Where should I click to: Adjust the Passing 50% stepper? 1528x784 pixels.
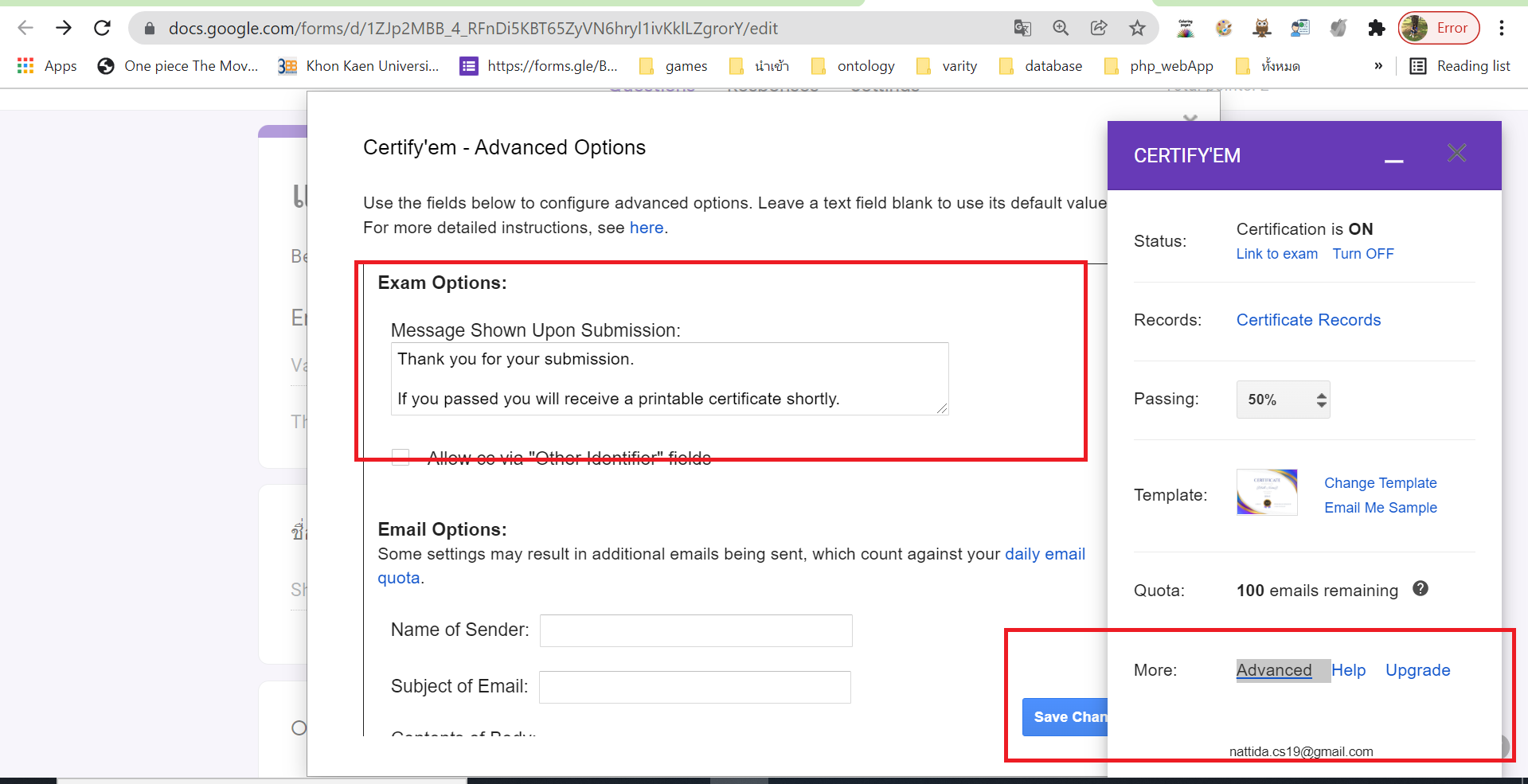pos(1321,400)
